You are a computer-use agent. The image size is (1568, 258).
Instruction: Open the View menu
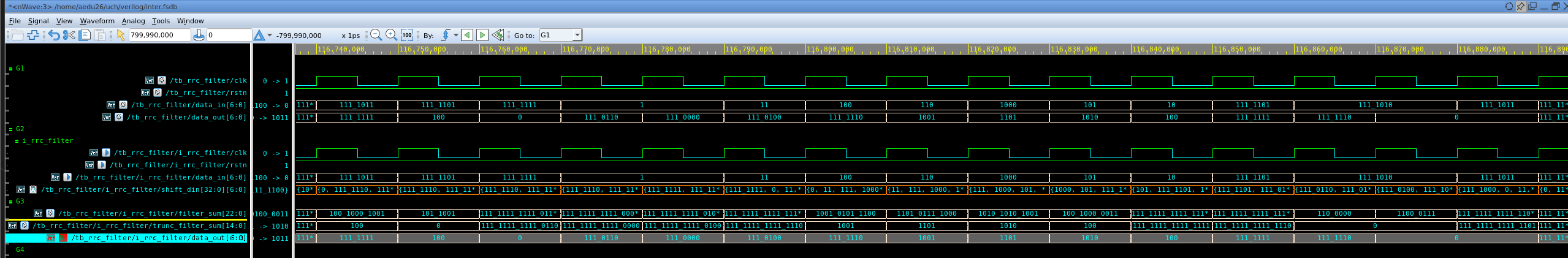pos(64,21)
